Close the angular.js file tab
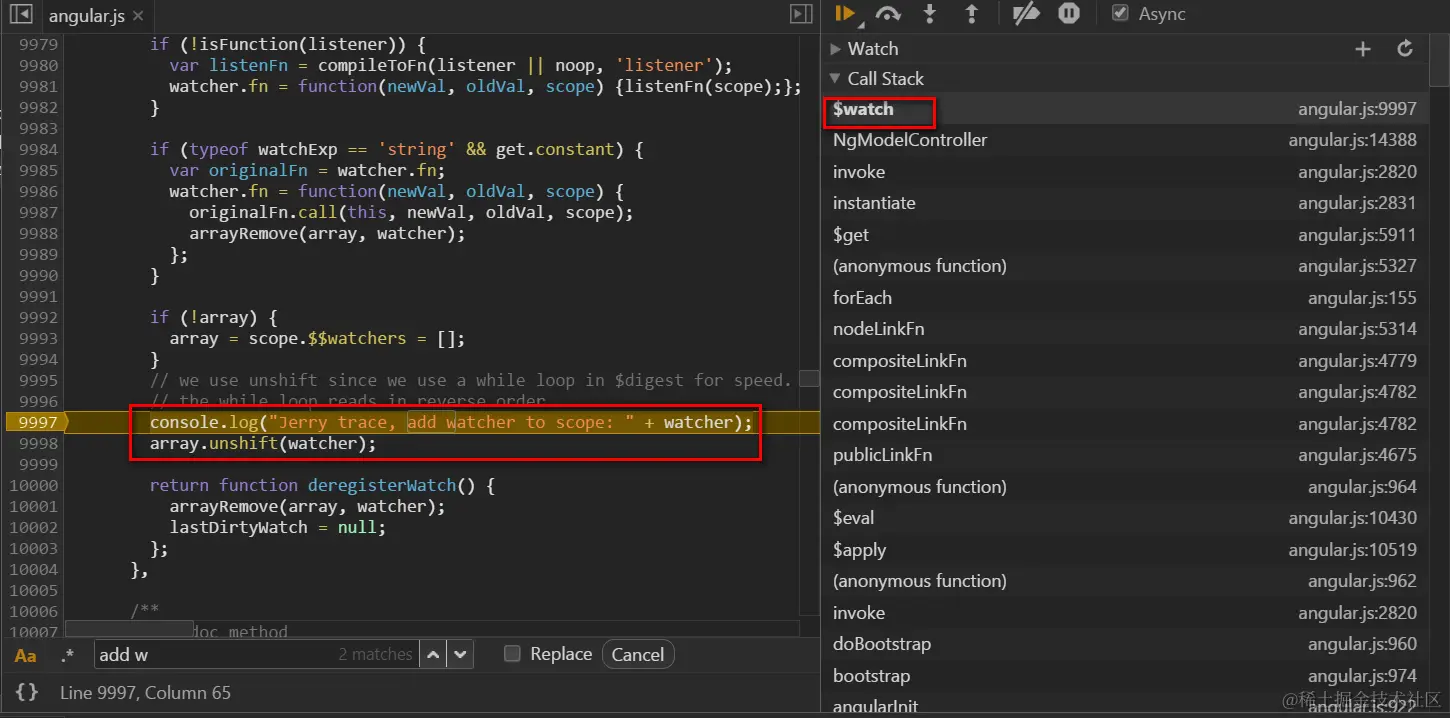The height and width of the screenshot is (718, 1450). pyautogui.click(x=138, y=16)
